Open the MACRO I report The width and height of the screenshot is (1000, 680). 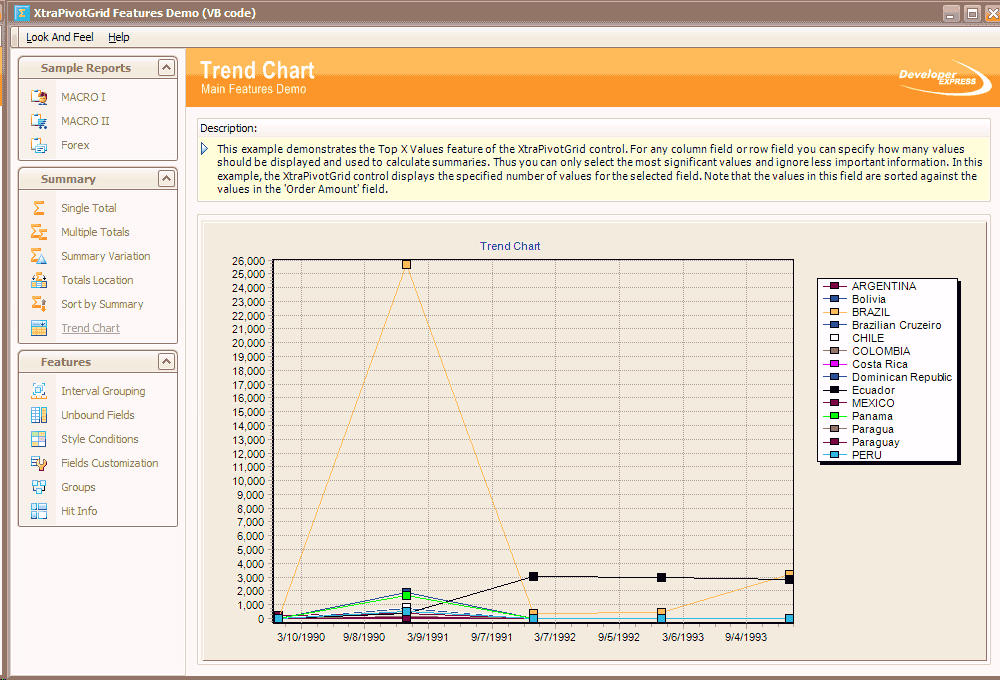coord(84,97)
